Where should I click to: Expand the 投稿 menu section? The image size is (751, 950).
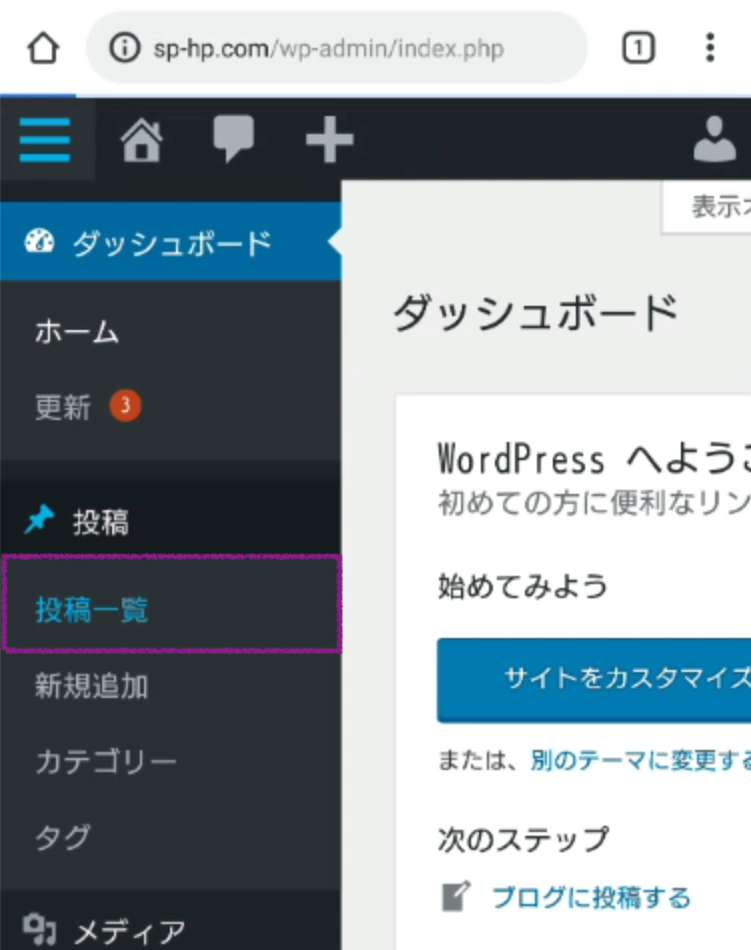(x=100, y=521)
